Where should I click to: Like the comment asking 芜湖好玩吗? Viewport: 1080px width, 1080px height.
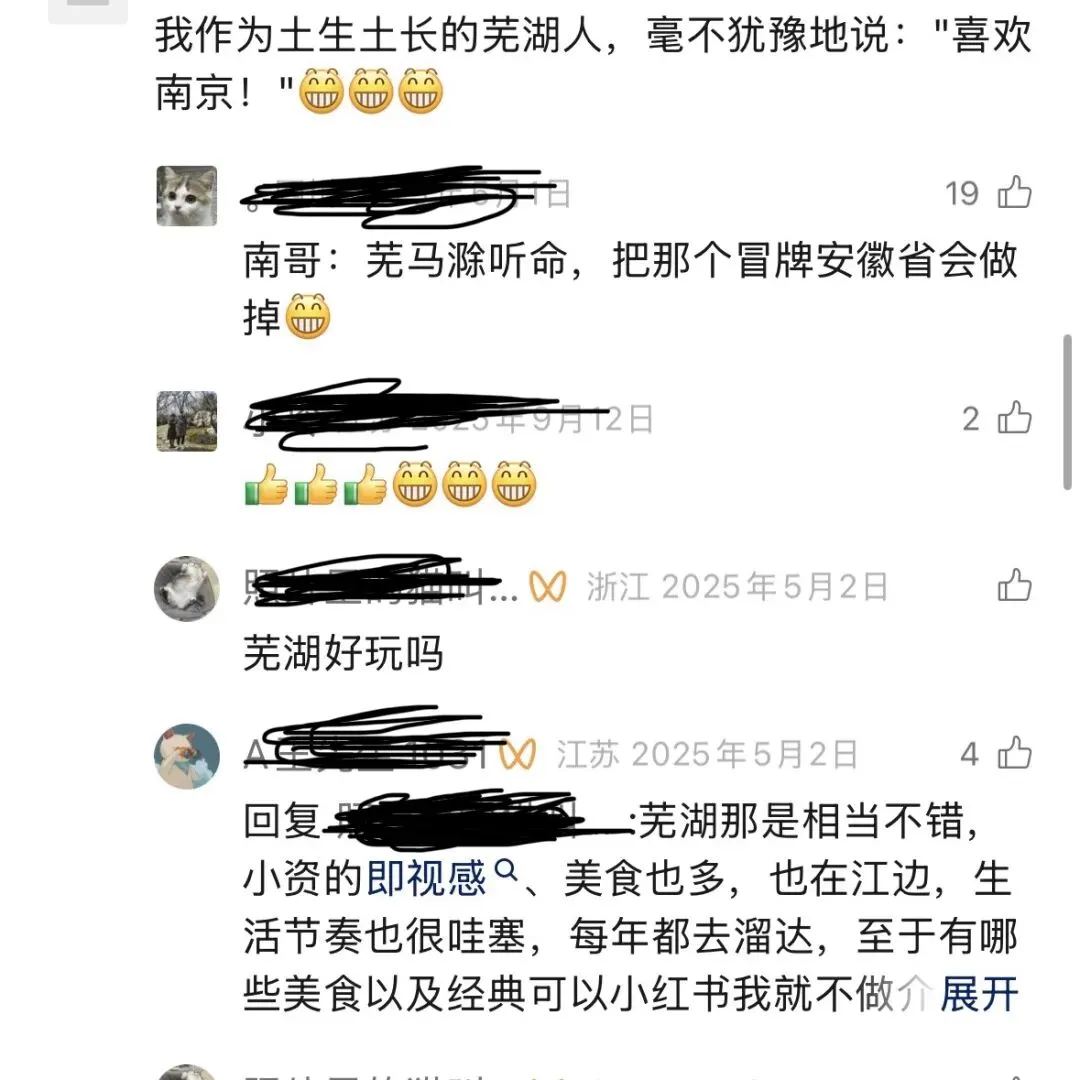coord(1015,585)
